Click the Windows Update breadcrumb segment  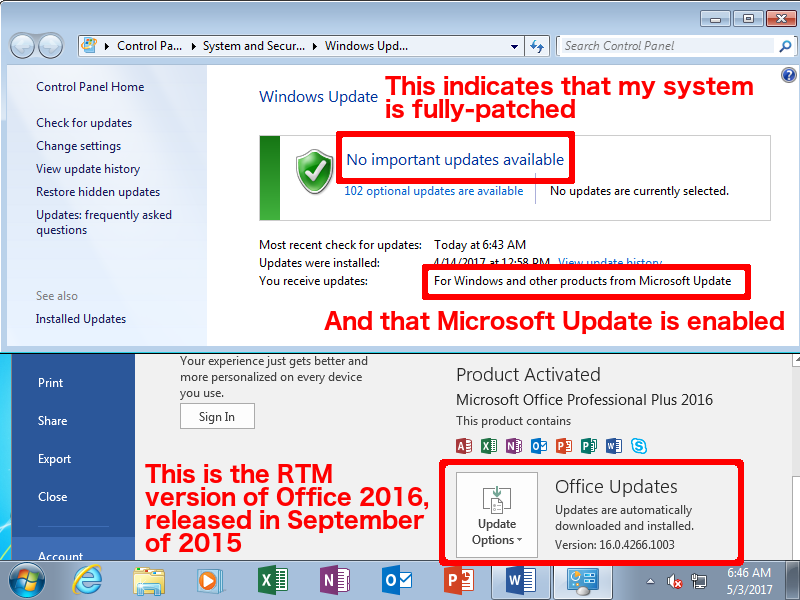(366, 46)
